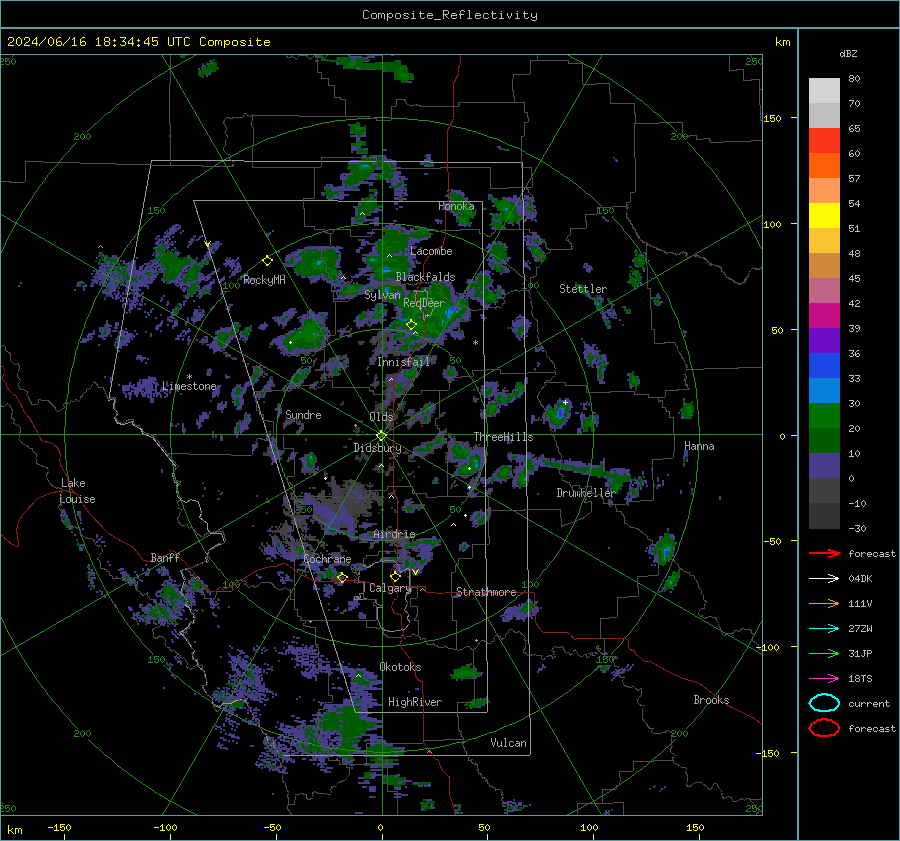Screen dimensions: 900x841
Task: Select the magenta 18TS arrow legend icon
Action: tap(824, 679)
